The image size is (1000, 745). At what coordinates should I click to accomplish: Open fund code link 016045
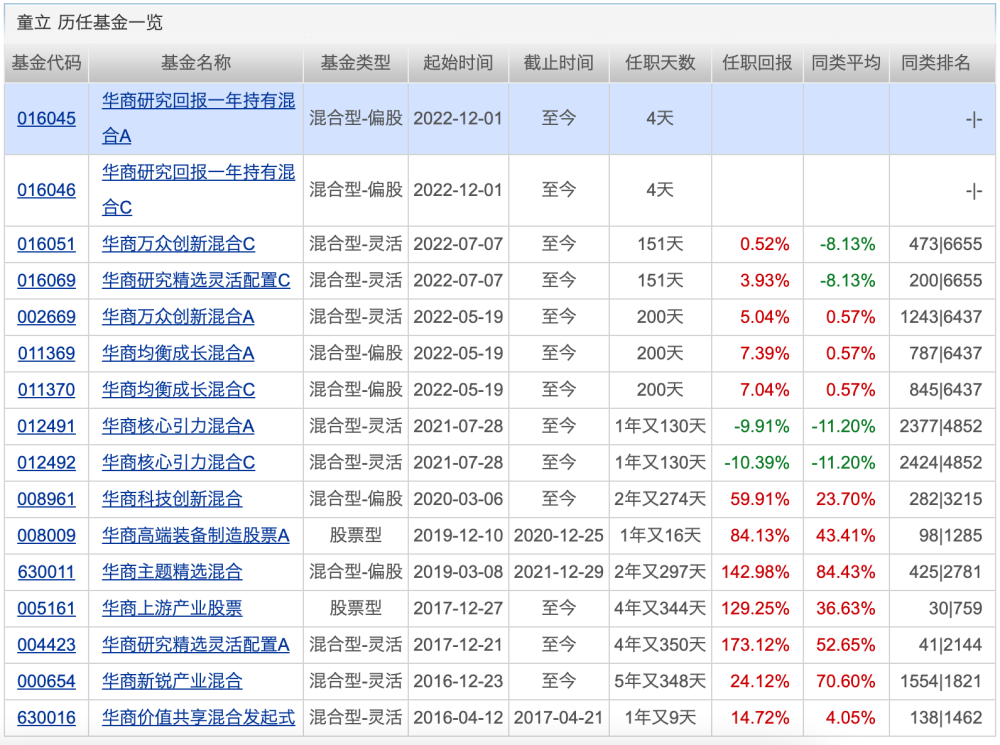coord(47,119)
